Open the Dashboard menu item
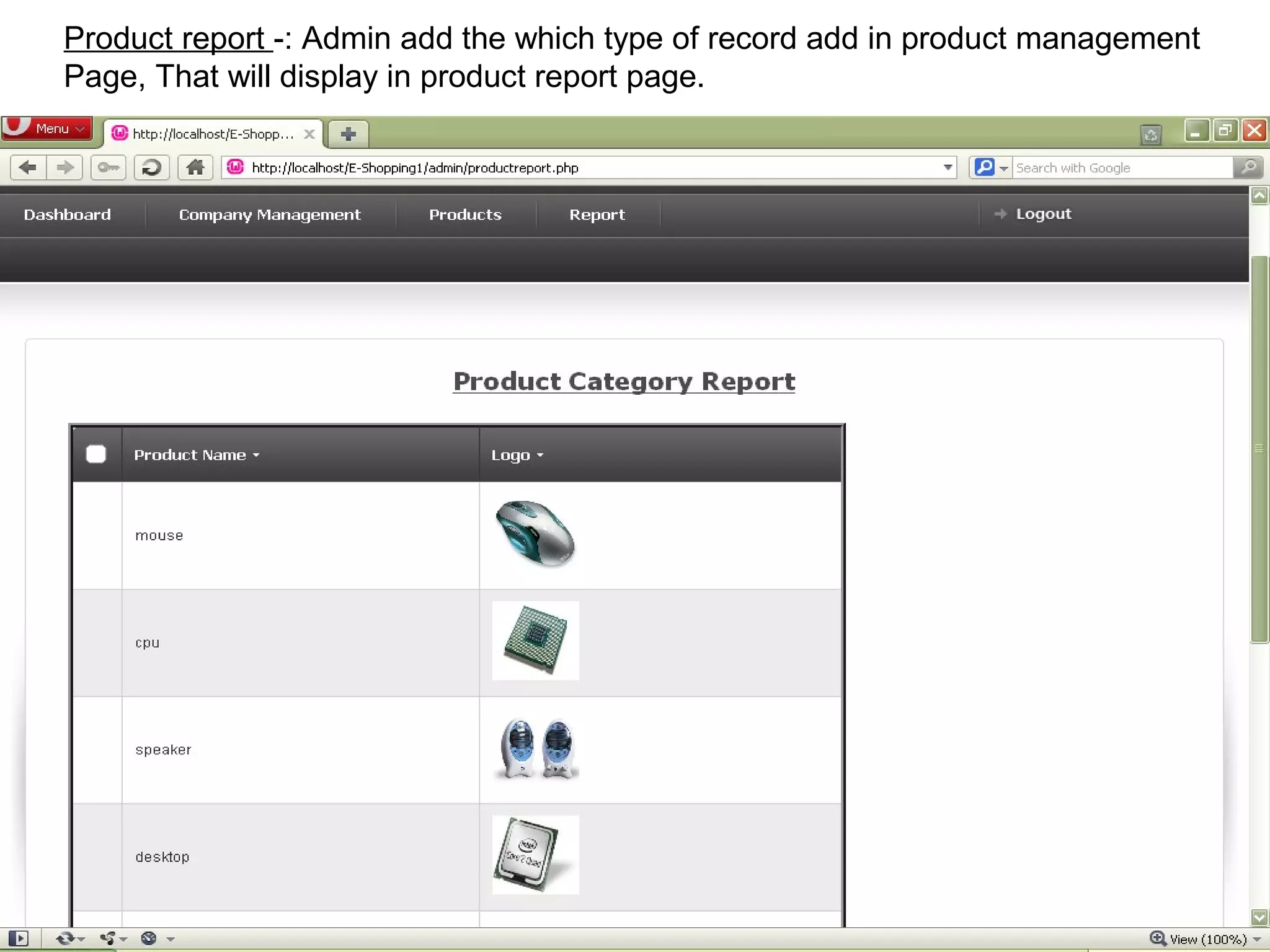The width and height of the screenshot is (1270, 952). 68,214
